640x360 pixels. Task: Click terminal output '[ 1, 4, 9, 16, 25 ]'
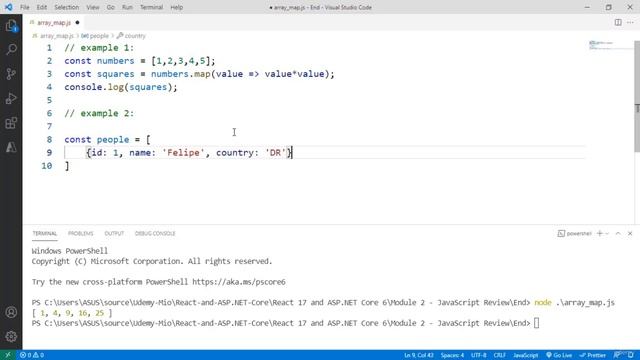click(72, 313)
